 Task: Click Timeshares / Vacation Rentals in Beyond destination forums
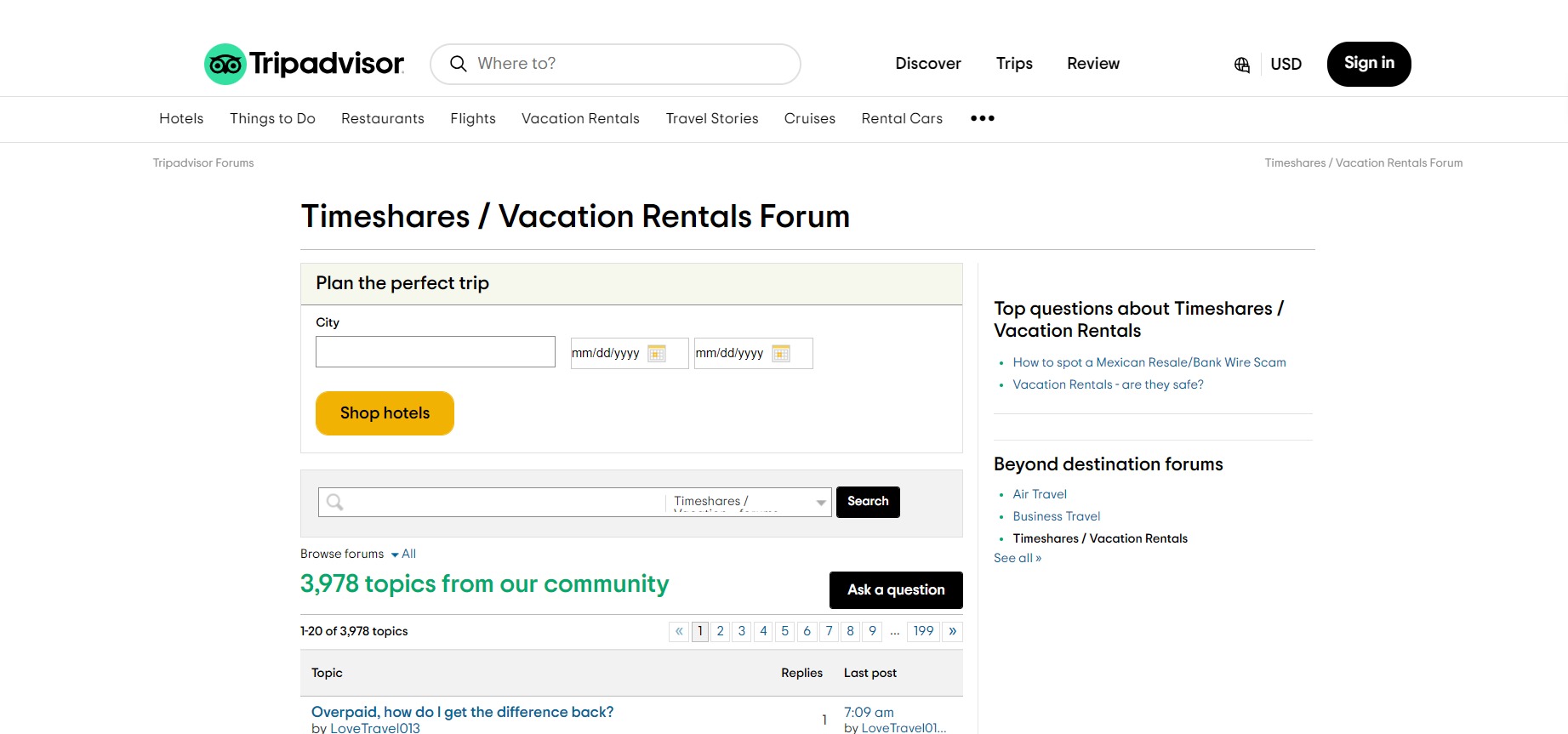(x=1100, y=538)
